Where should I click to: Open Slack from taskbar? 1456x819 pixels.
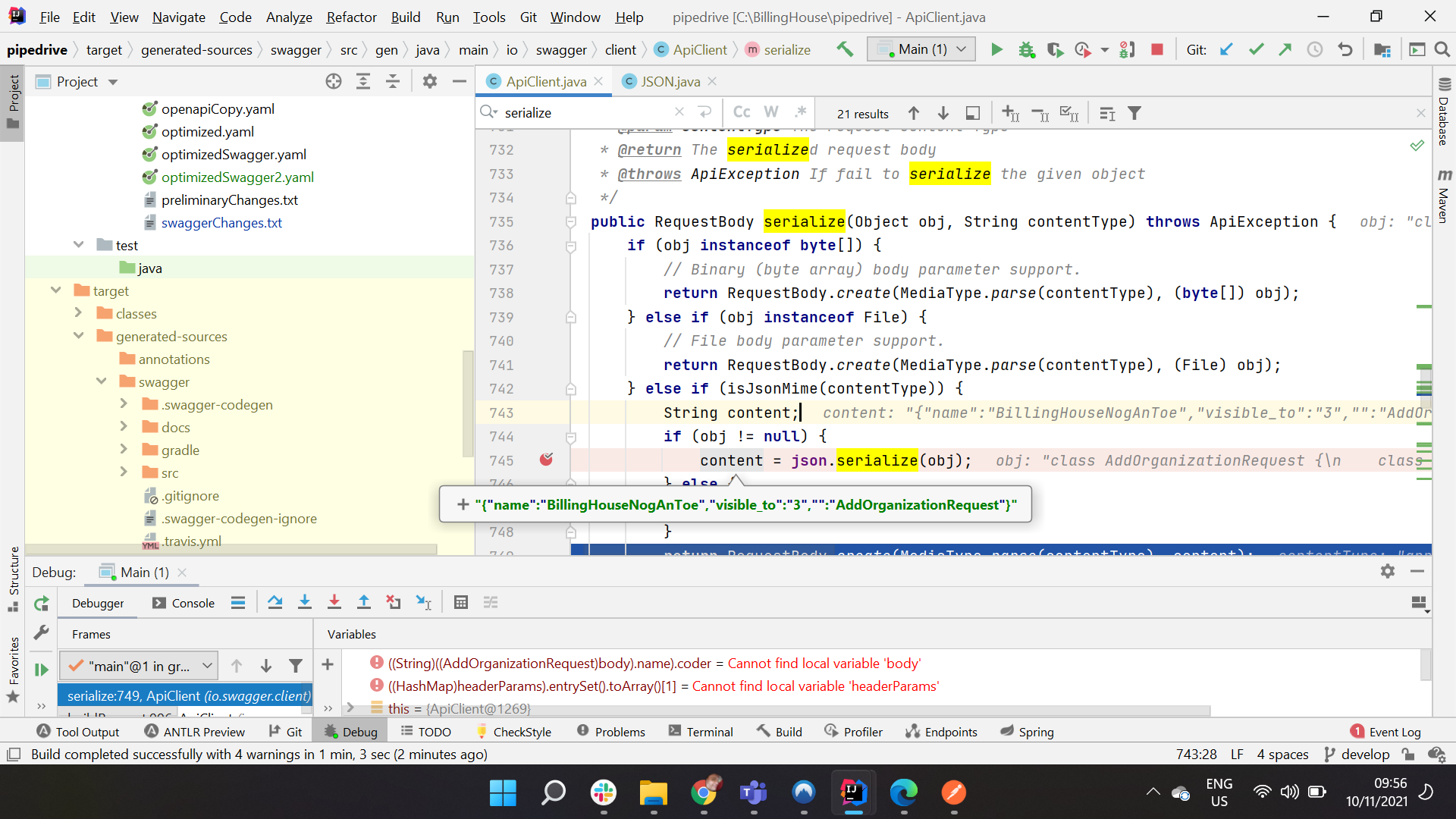point(604,793)
